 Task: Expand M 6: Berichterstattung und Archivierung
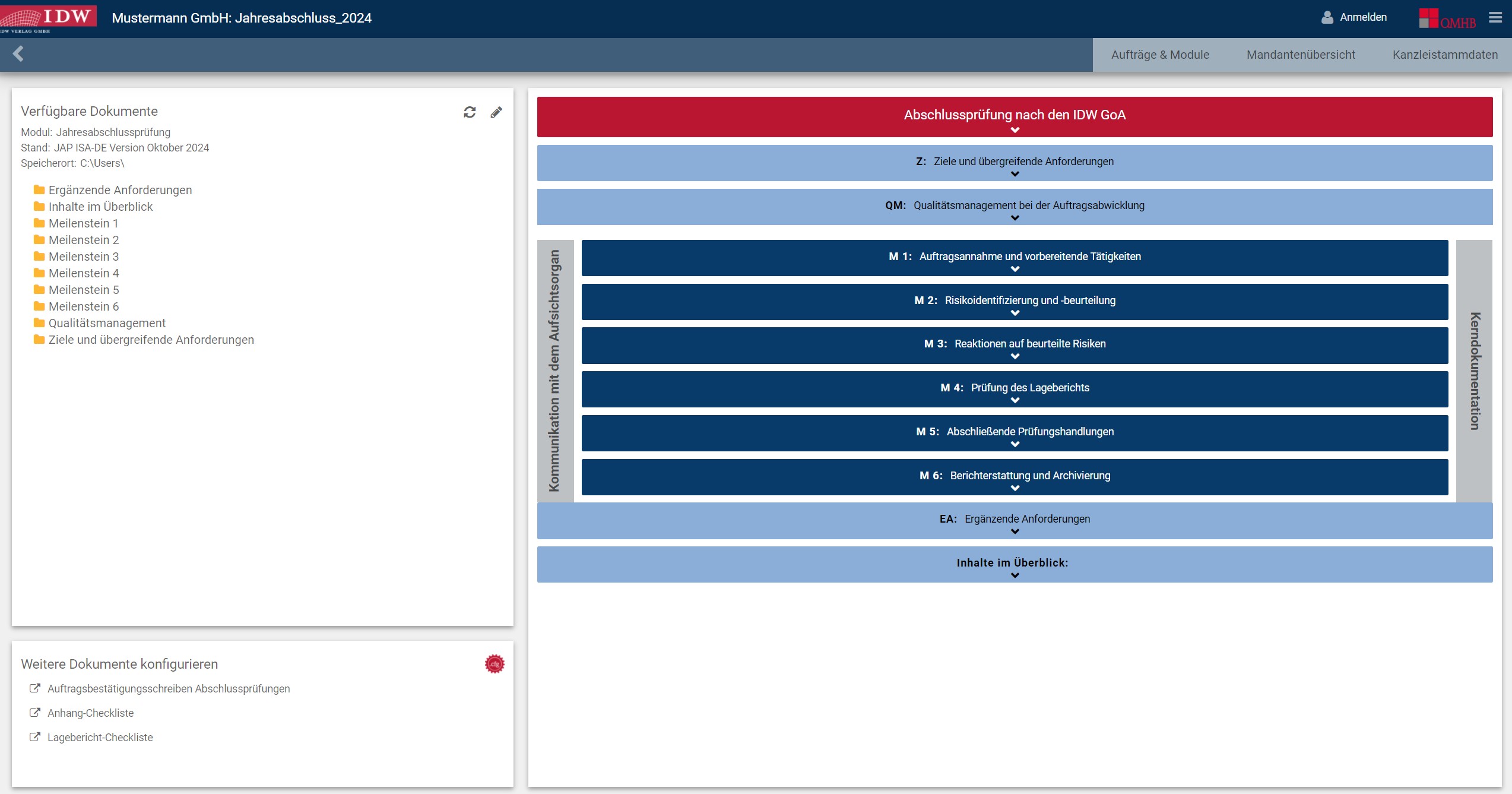1015,477
